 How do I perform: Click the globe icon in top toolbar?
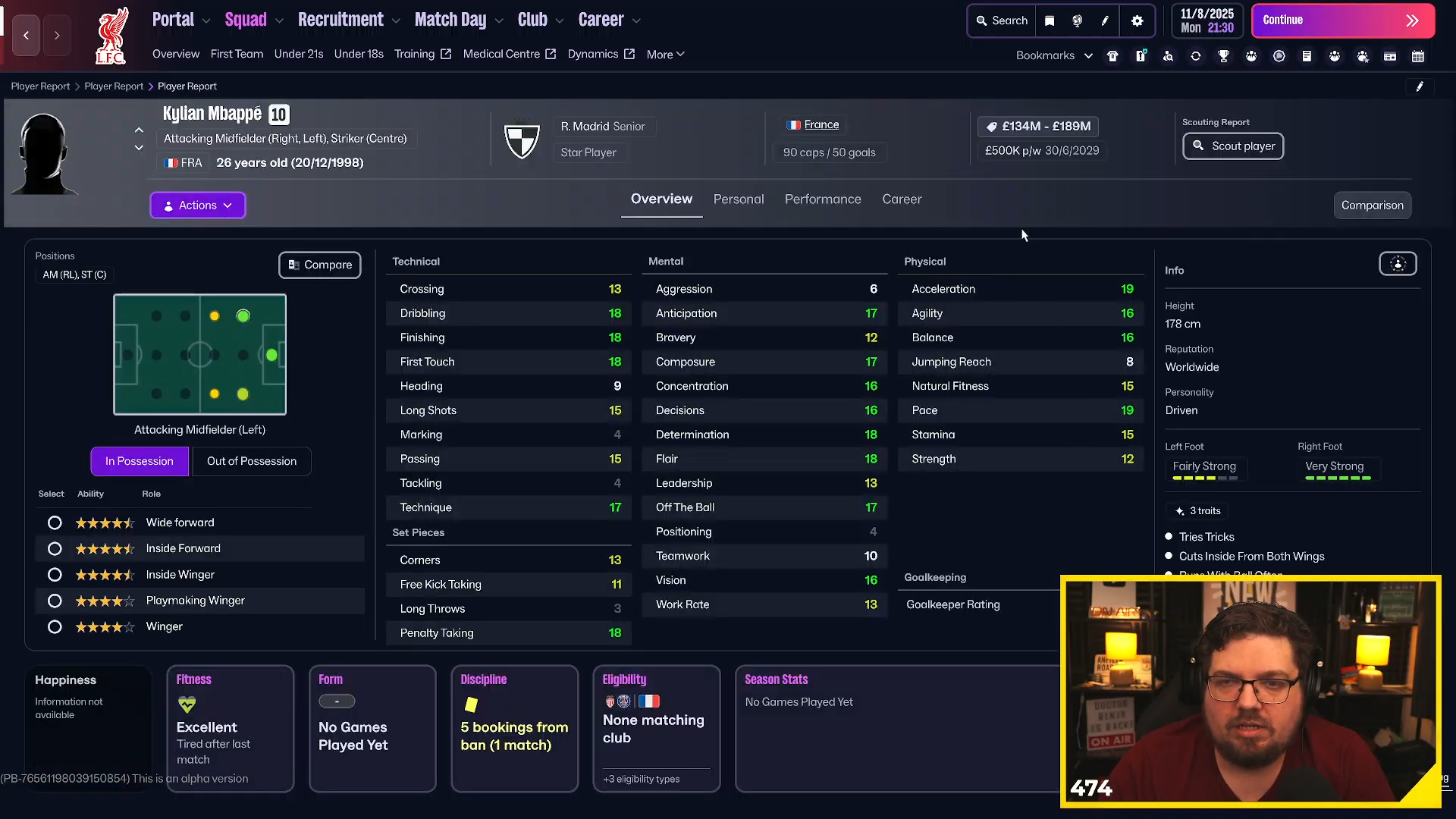click(1077, 20)
